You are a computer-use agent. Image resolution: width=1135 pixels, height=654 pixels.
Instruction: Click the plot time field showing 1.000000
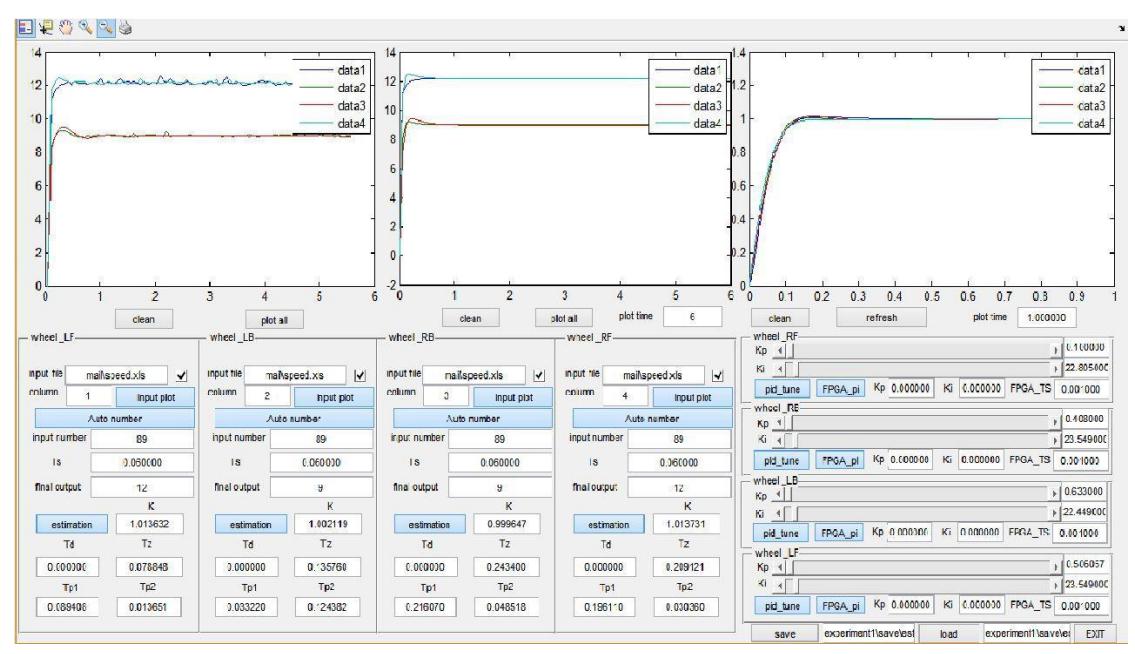[x=1046, y=317]
